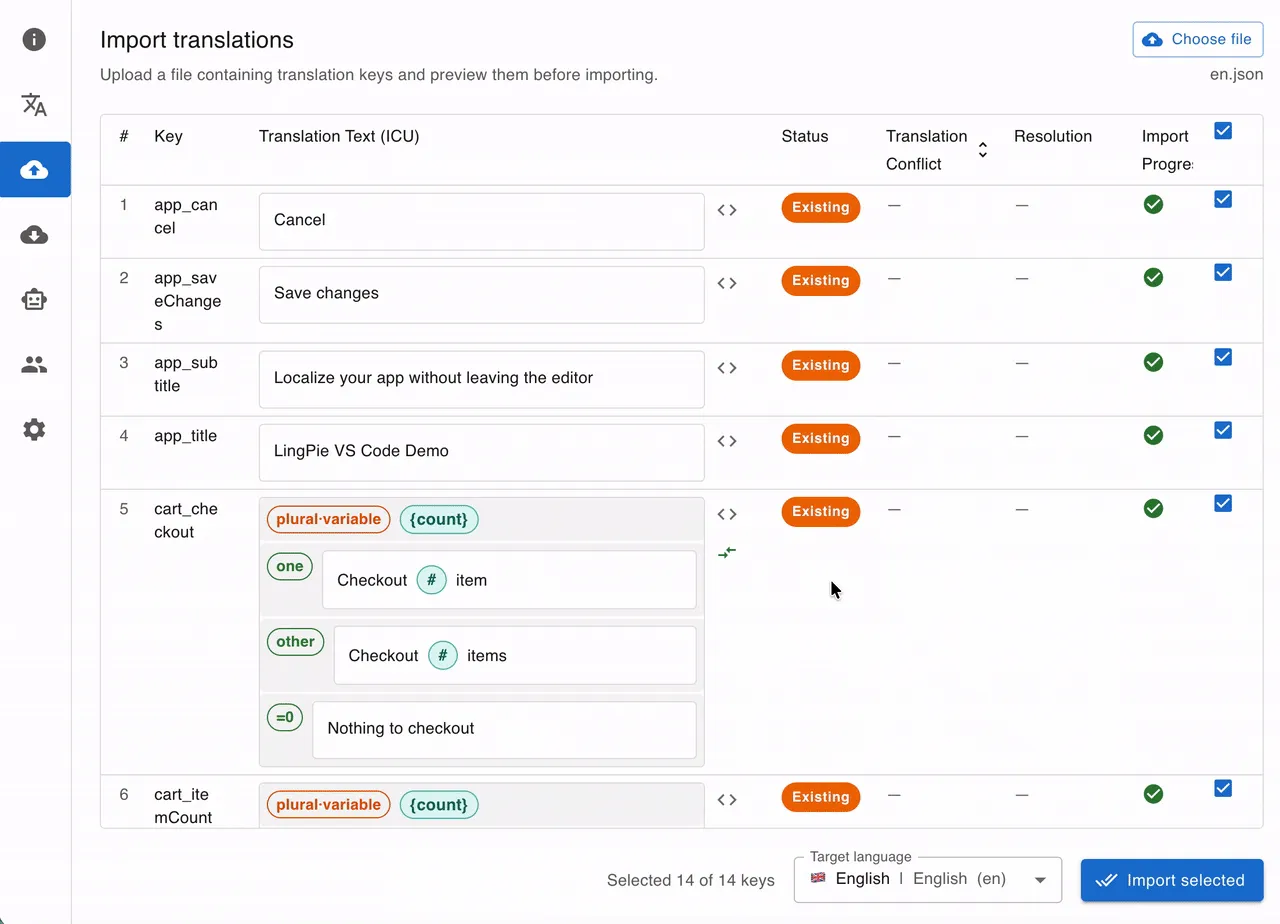Click the Existing status badge for cart_itemCount
Screen dimensions: 1280x924
click(821, 797)
